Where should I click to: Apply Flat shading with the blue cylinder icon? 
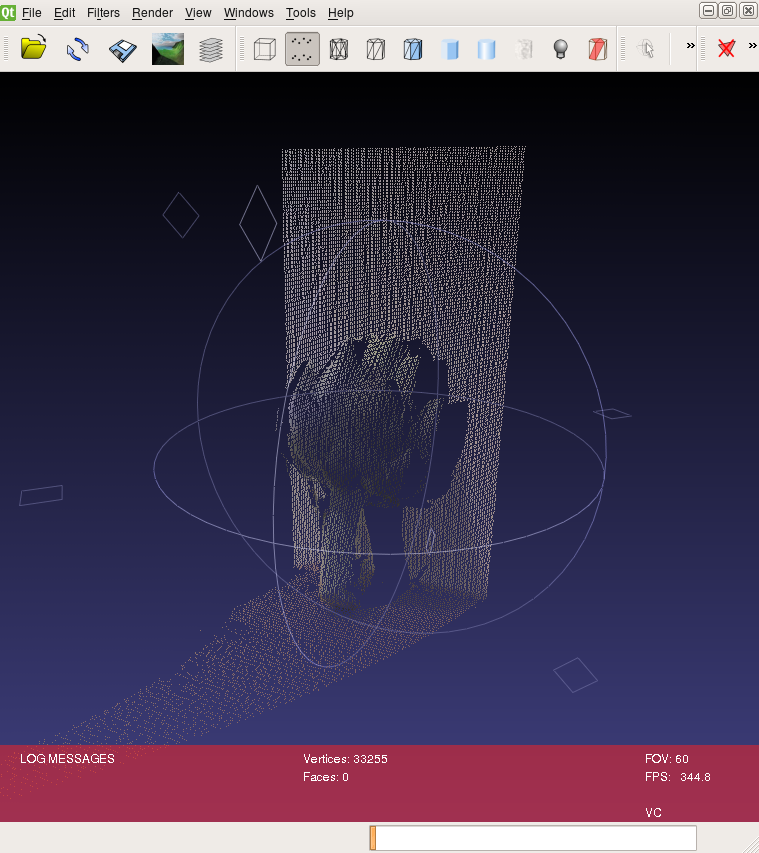click(x=450, y=48)
